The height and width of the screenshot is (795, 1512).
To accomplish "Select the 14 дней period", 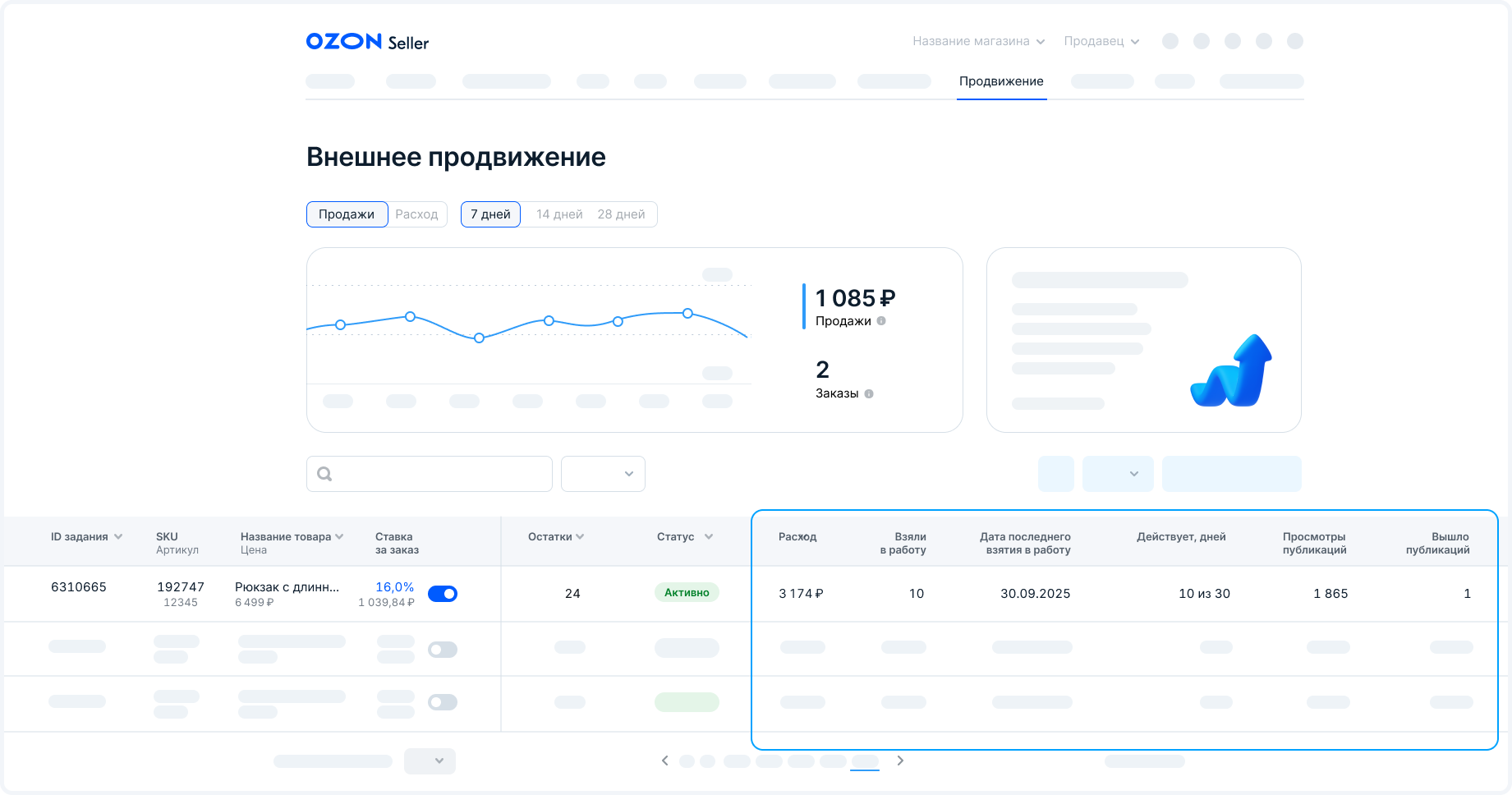I will coord(559,214).
